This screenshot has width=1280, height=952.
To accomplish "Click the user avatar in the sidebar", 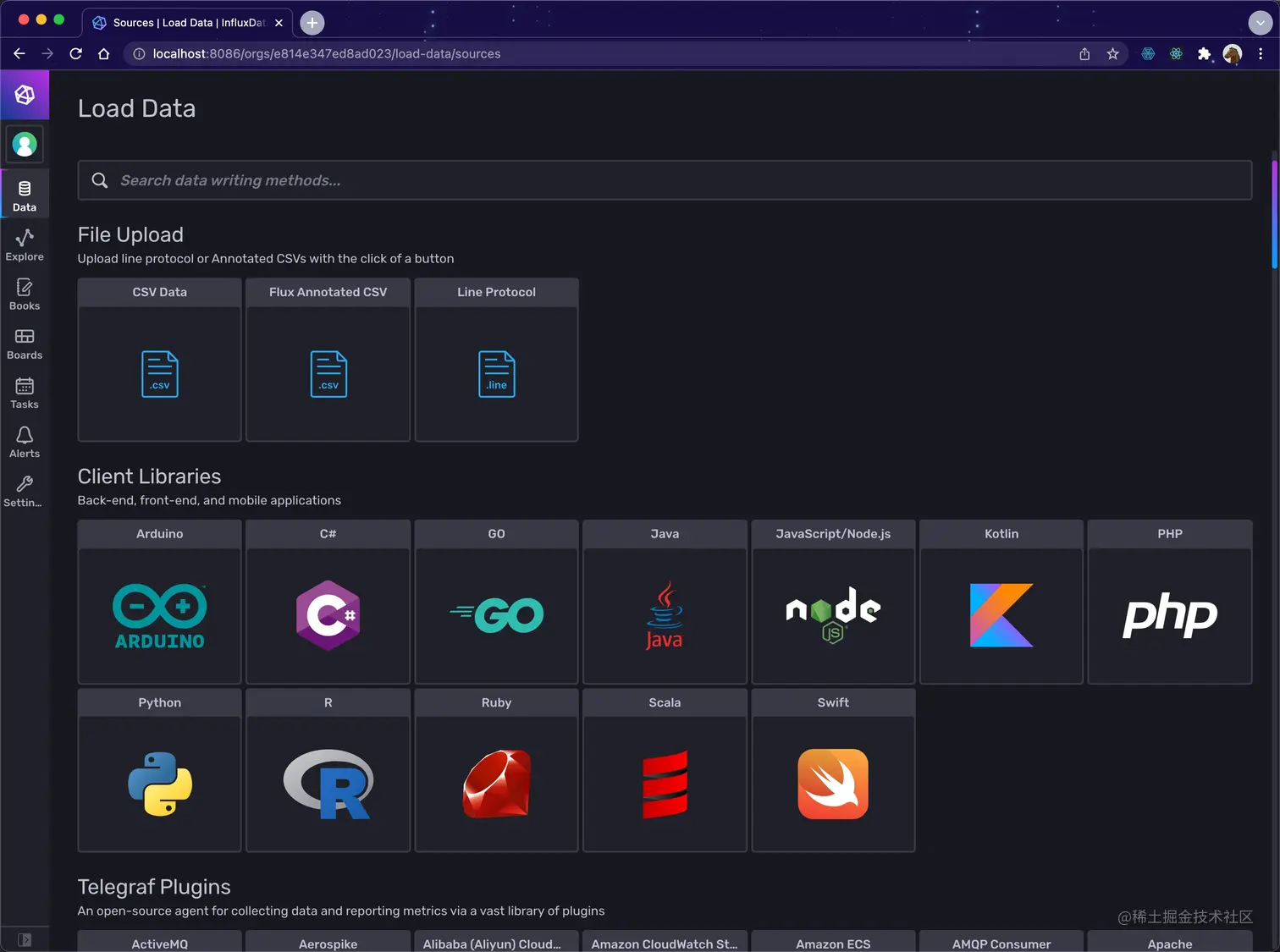I will point(24,144).
